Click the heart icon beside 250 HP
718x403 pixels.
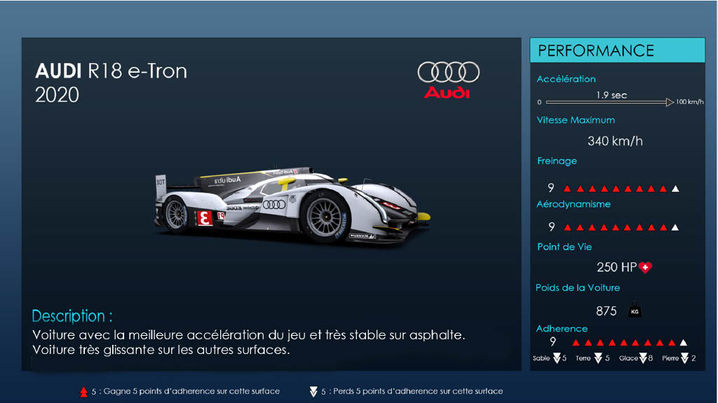[645, 267]
